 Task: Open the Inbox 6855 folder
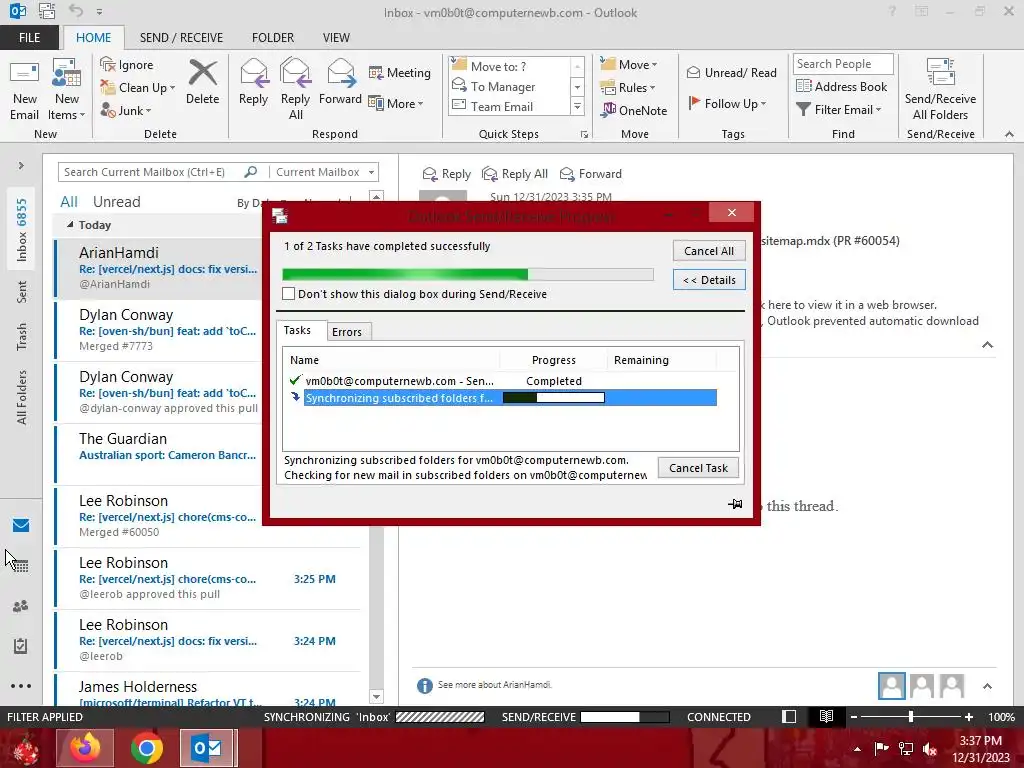click(x=22, y=231)
